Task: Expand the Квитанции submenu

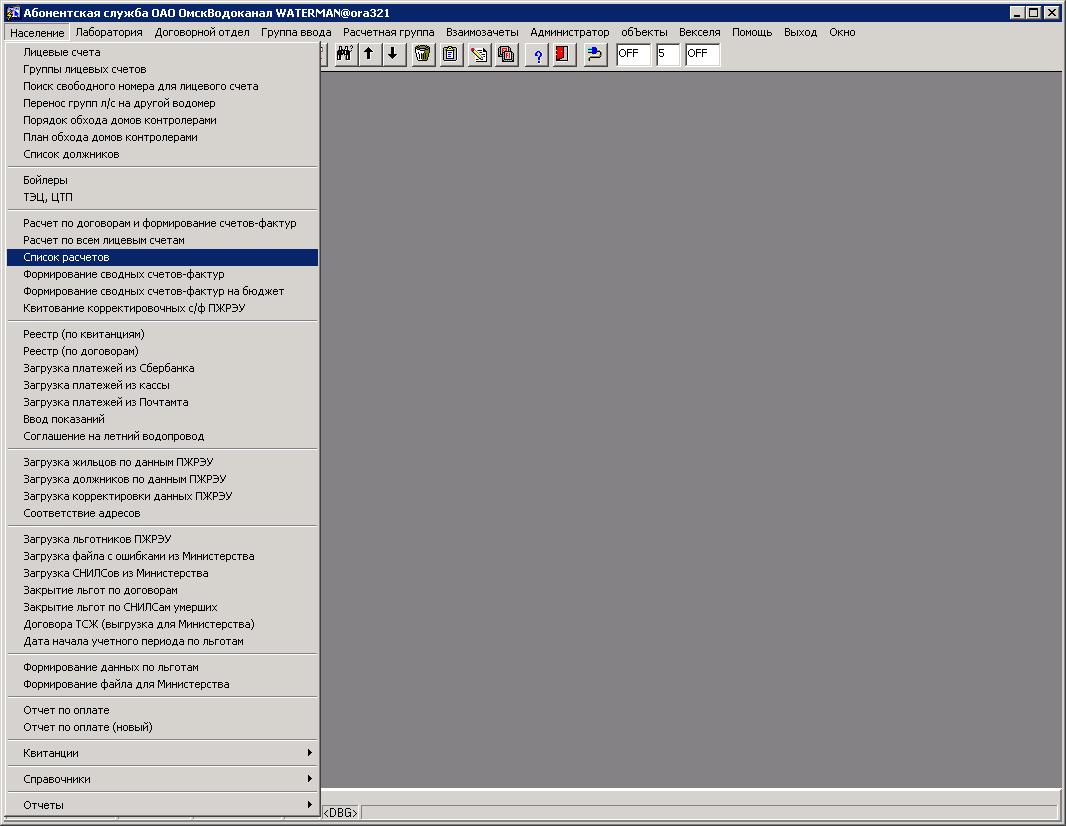Action: (x=162, y=753)
